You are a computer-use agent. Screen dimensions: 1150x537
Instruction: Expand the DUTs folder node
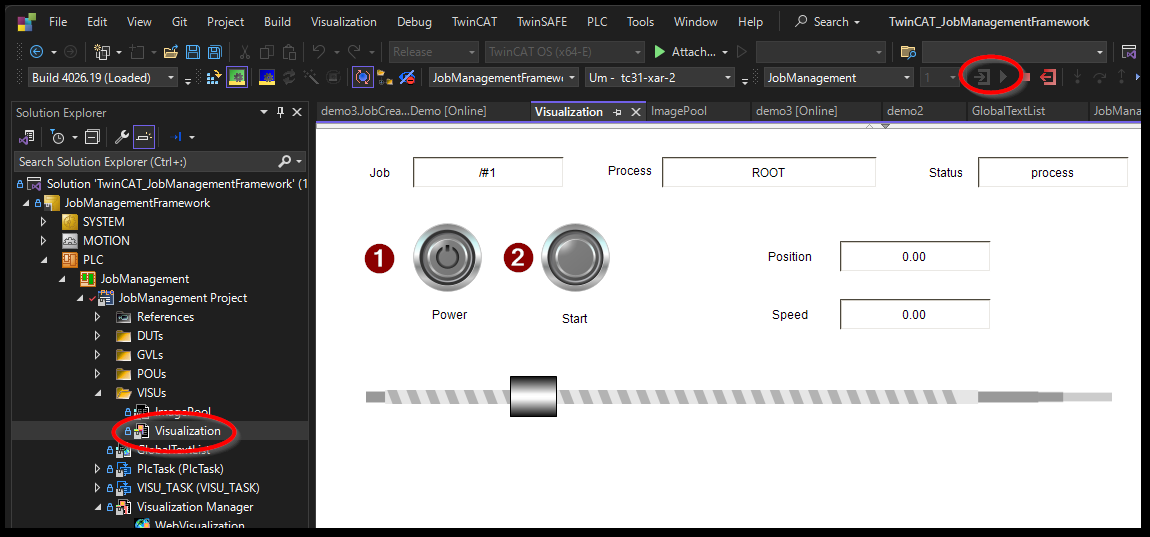pyautogui.click(x=98, y=336)
